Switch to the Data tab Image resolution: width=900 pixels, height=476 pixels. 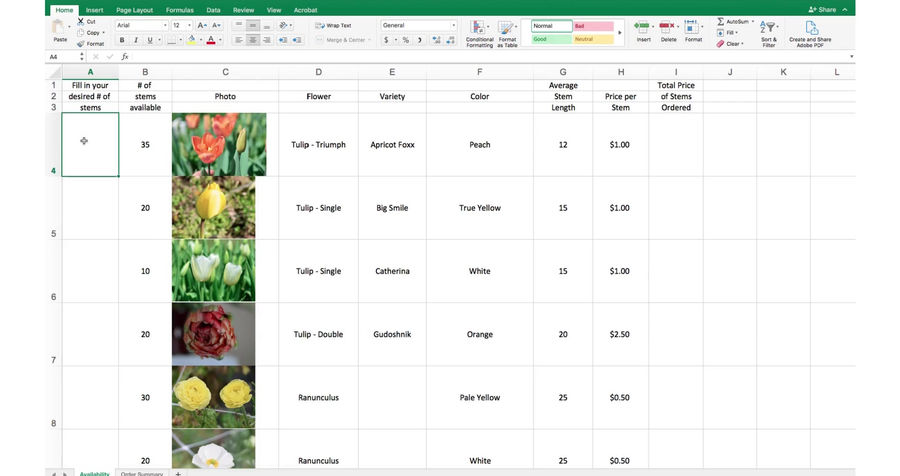tap(214, 10)
